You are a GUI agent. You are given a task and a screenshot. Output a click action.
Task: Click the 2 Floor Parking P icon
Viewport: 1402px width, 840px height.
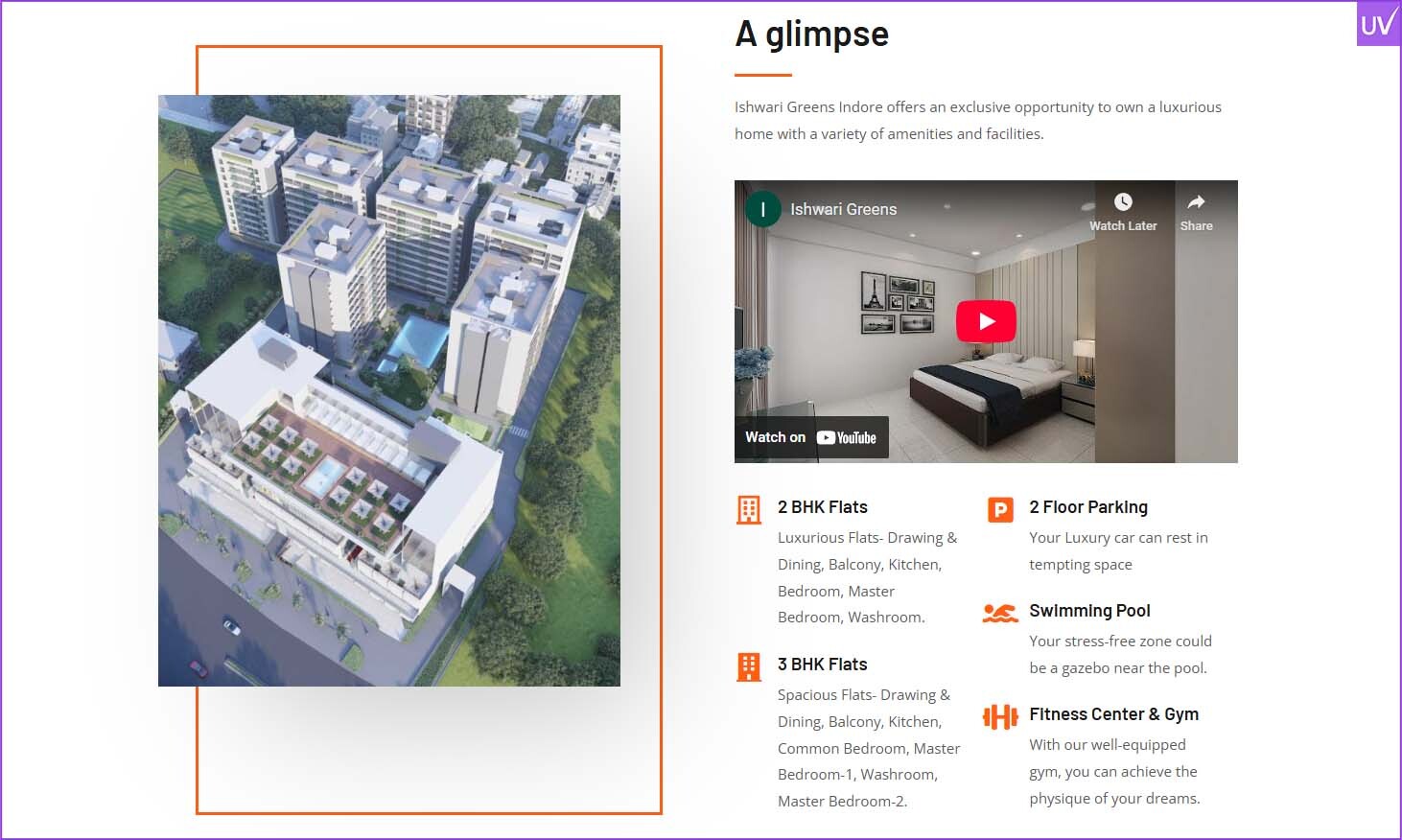tap(1000, 509)
